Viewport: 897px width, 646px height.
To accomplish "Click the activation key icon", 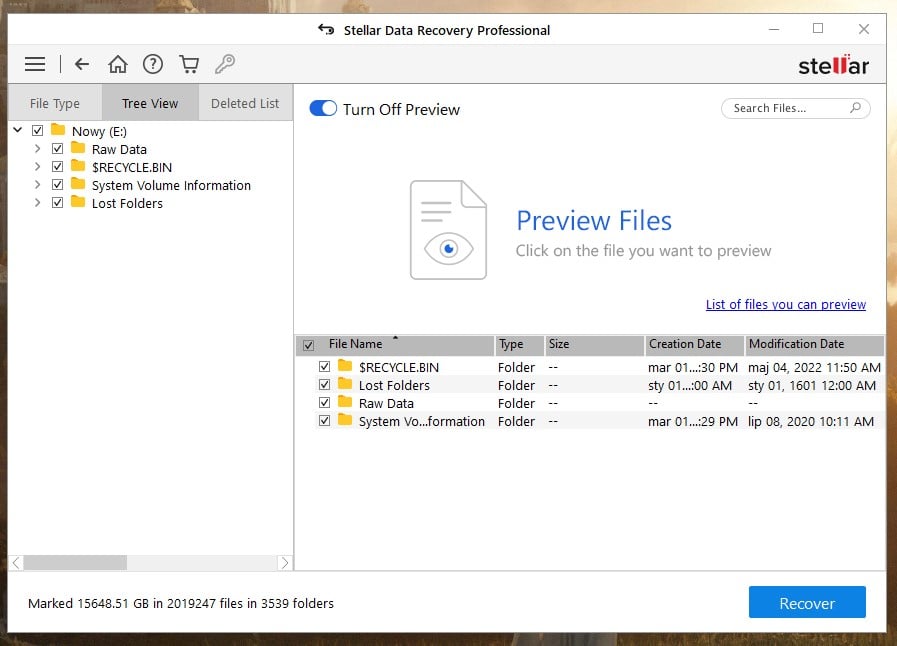I will (x=225, y=64).
